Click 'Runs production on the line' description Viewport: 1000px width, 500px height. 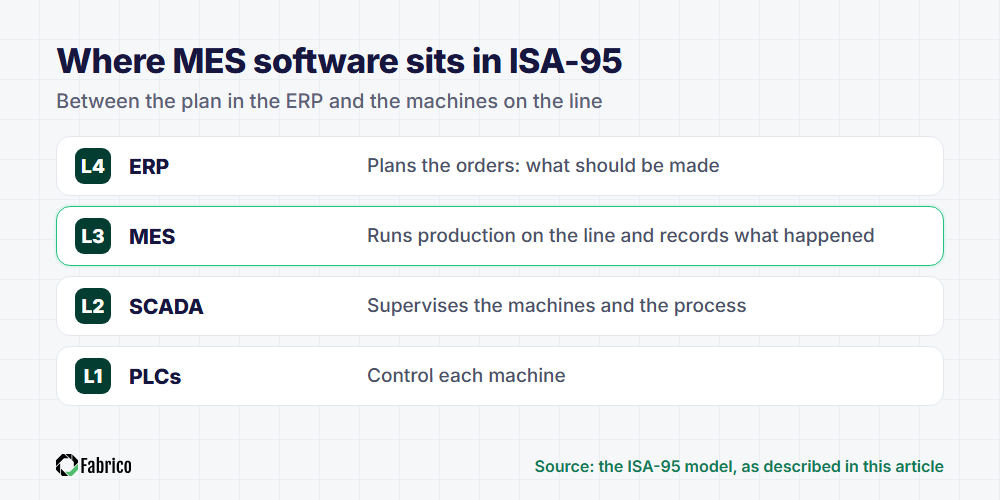pos(621,236)
